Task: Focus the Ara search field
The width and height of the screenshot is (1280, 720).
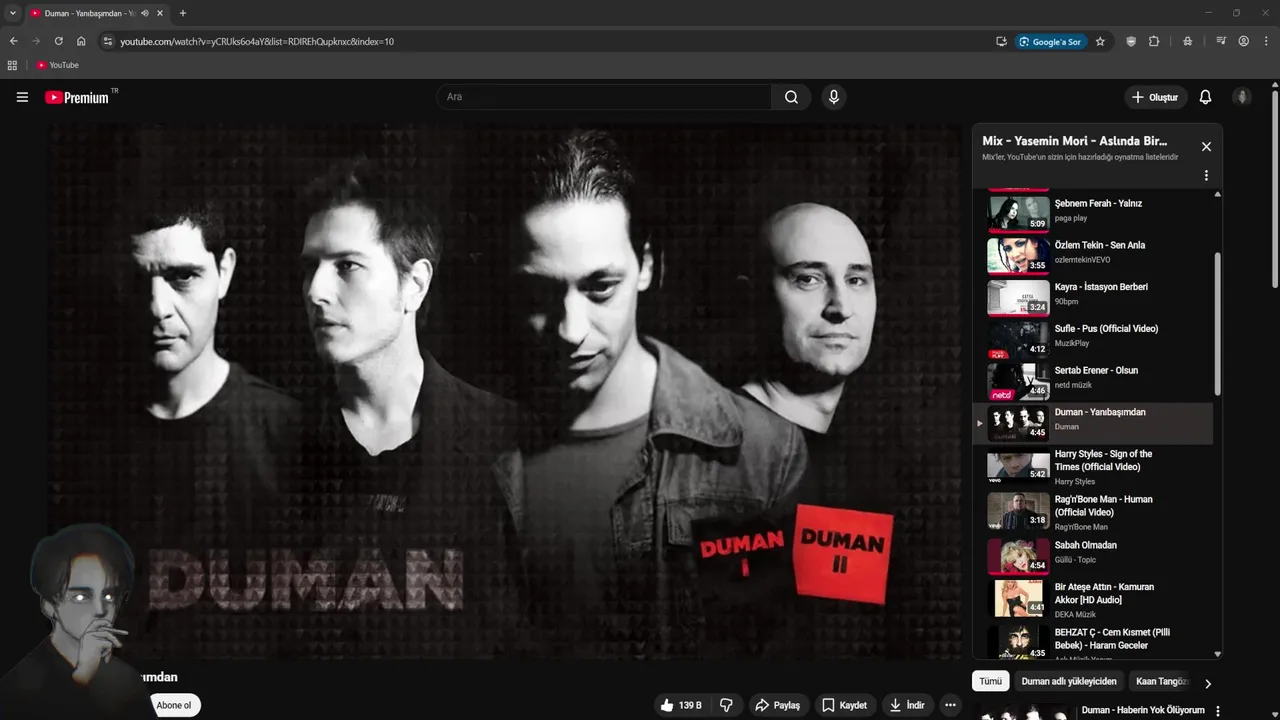Action: (x=604, y=97)
